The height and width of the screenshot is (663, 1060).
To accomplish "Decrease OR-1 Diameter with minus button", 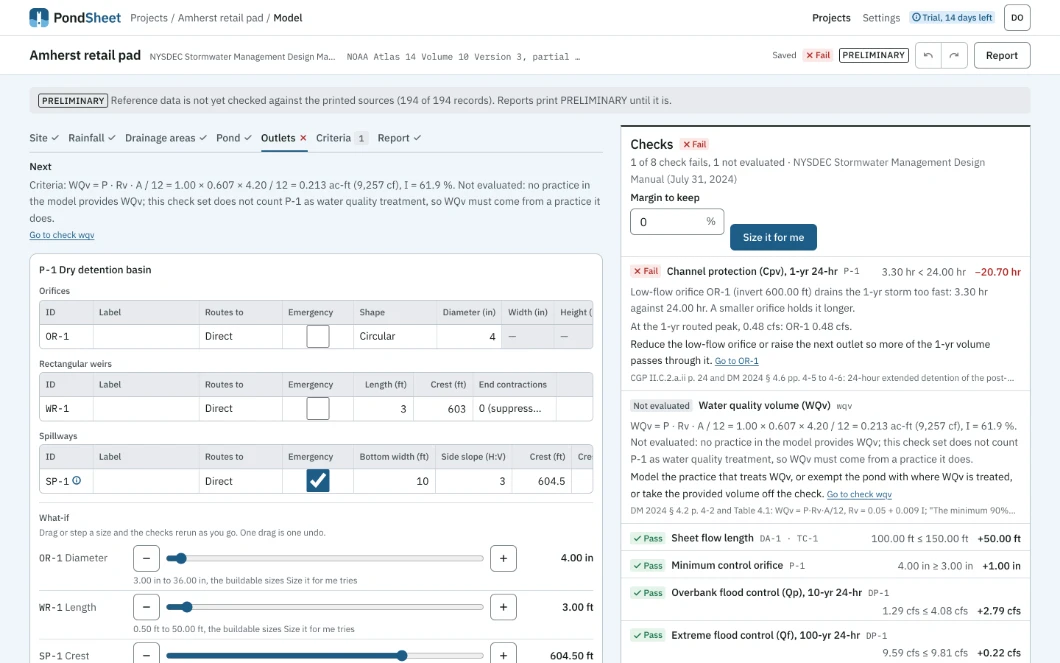I will click(146, 558).
